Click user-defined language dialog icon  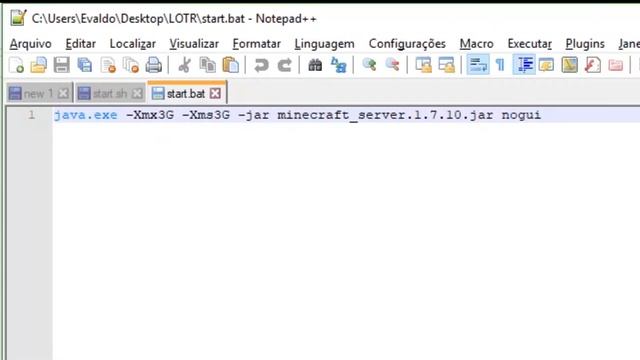(x=546, y=65)
